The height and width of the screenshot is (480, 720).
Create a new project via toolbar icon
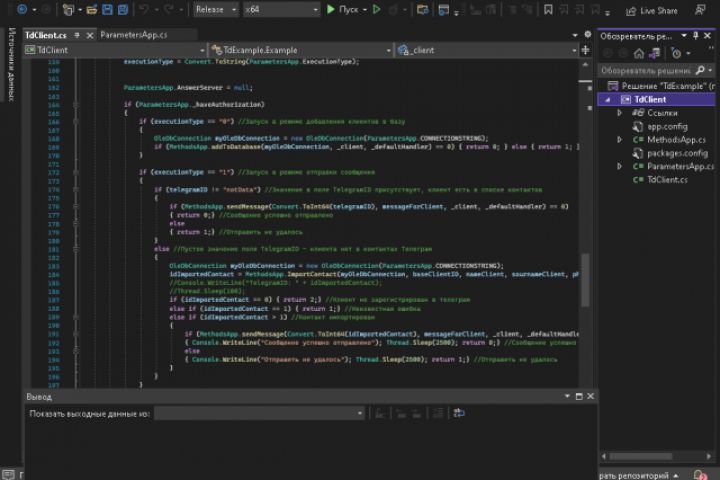coord(68,10)
